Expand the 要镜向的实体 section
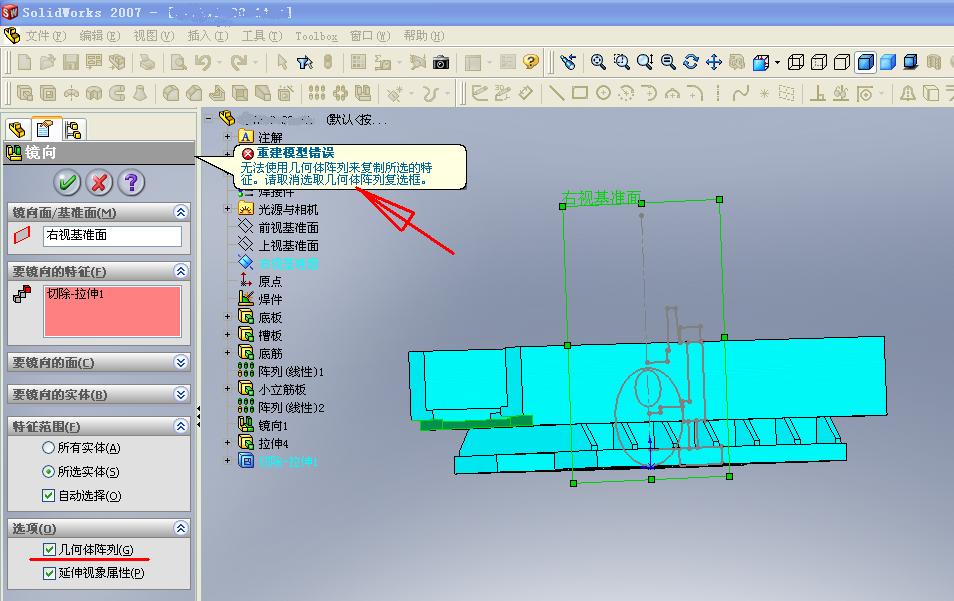The height and width of the screenshot is (601, 954). [x=181, y=395]
